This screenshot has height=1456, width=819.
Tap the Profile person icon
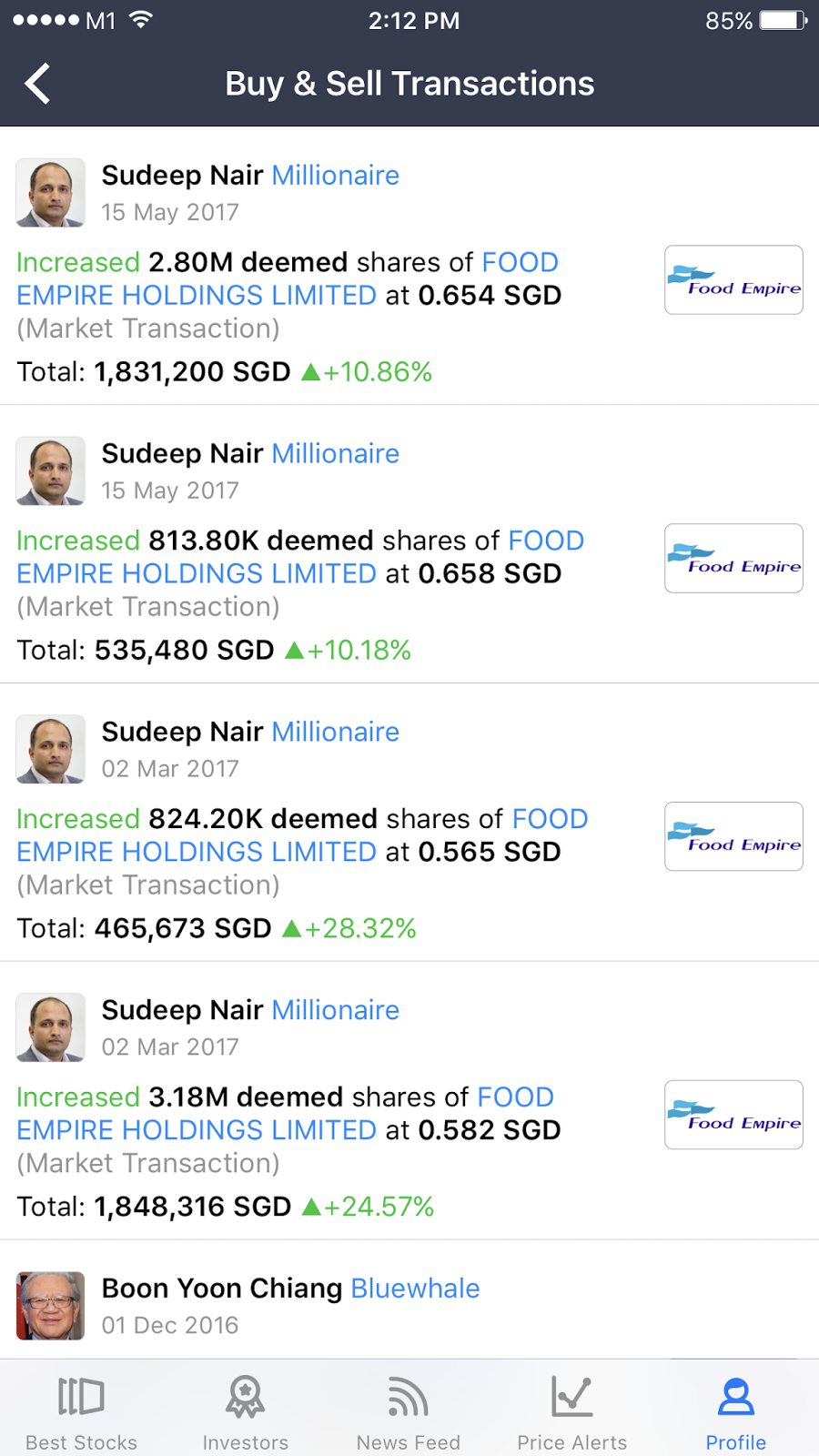click(735, 1398)
